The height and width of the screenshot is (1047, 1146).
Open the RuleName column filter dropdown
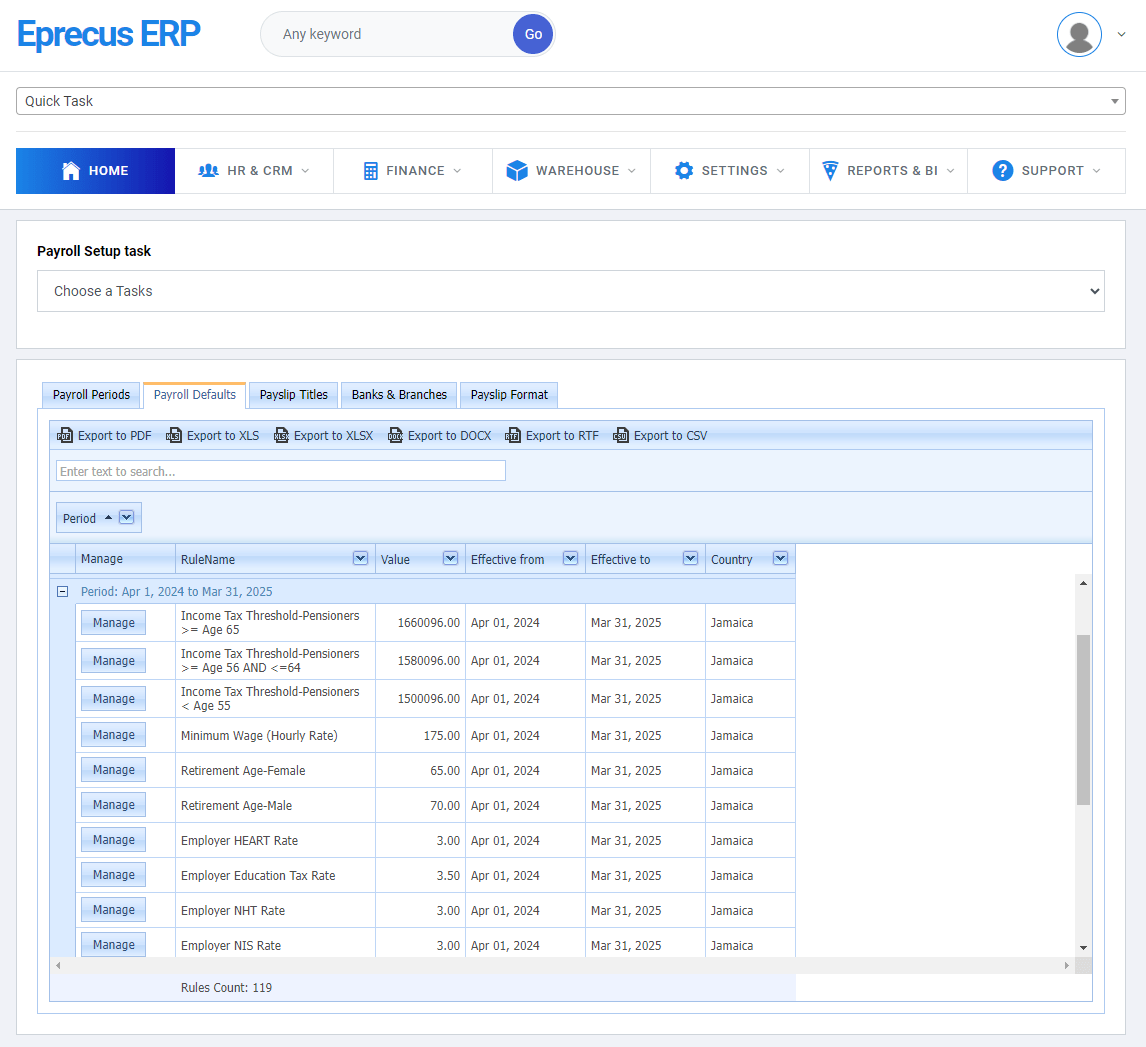360,558
